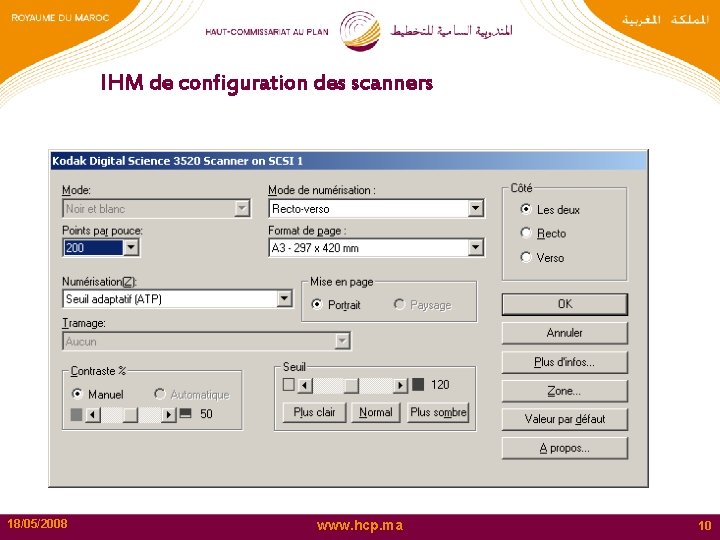The width and height of the screenshot is (720, 540).
Task: Select the Recto side option
Action: [526, 233]
